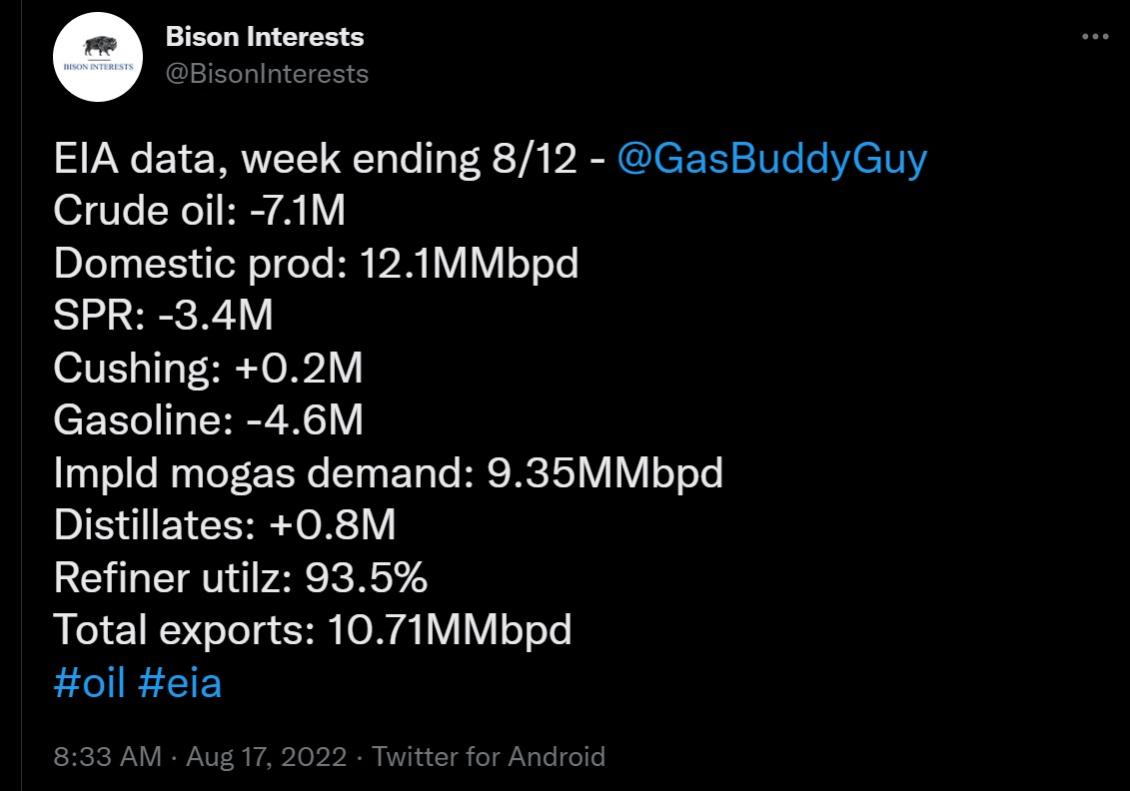Select the 'Domestic prod: 12.1MMbpd' line

pyautogui.click(x=316, y=264)
